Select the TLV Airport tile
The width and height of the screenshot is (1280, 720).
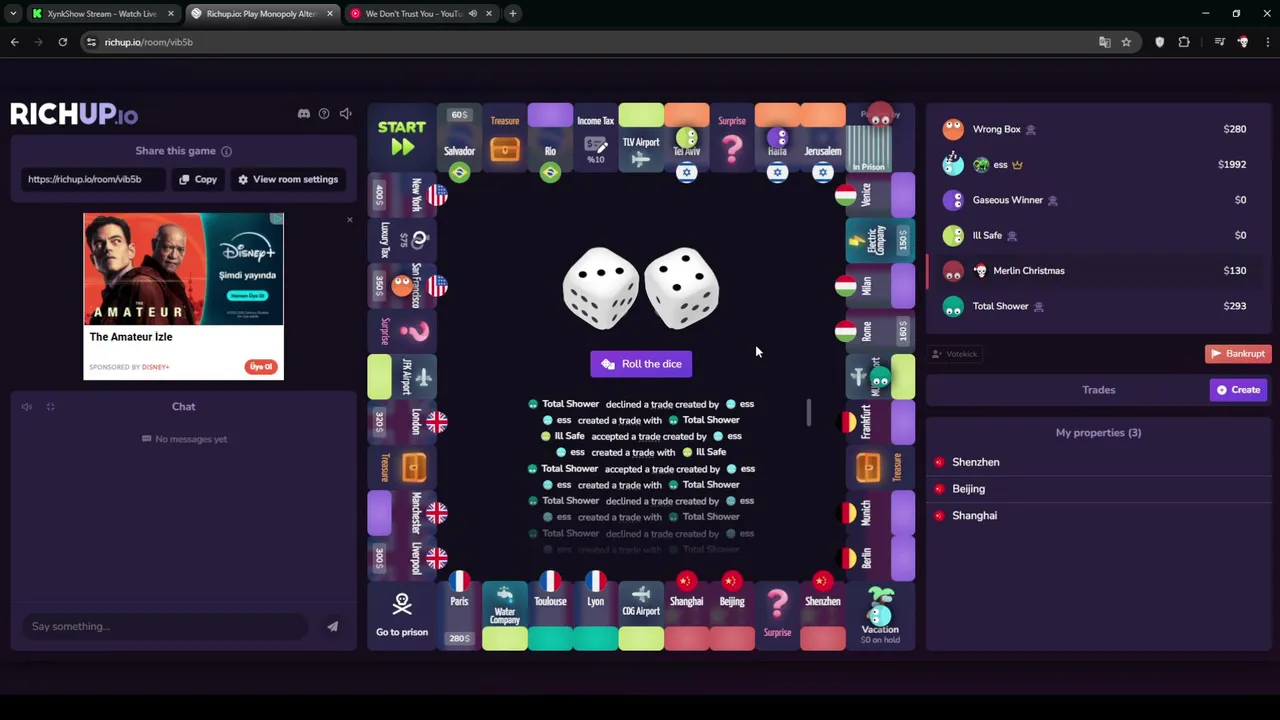pos(641,138)
